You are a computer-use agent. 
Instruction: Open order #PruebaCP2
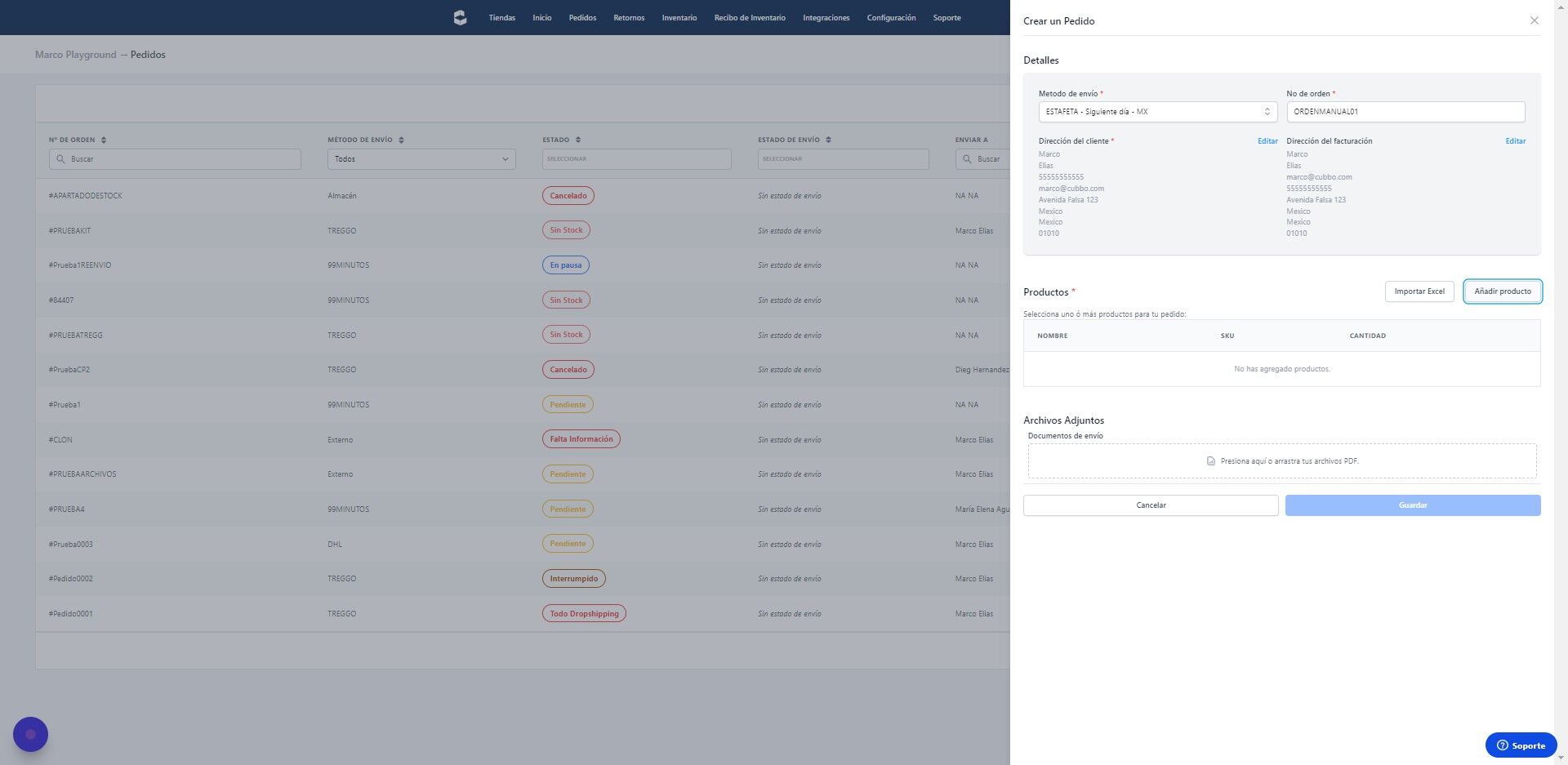coord(69,370)
